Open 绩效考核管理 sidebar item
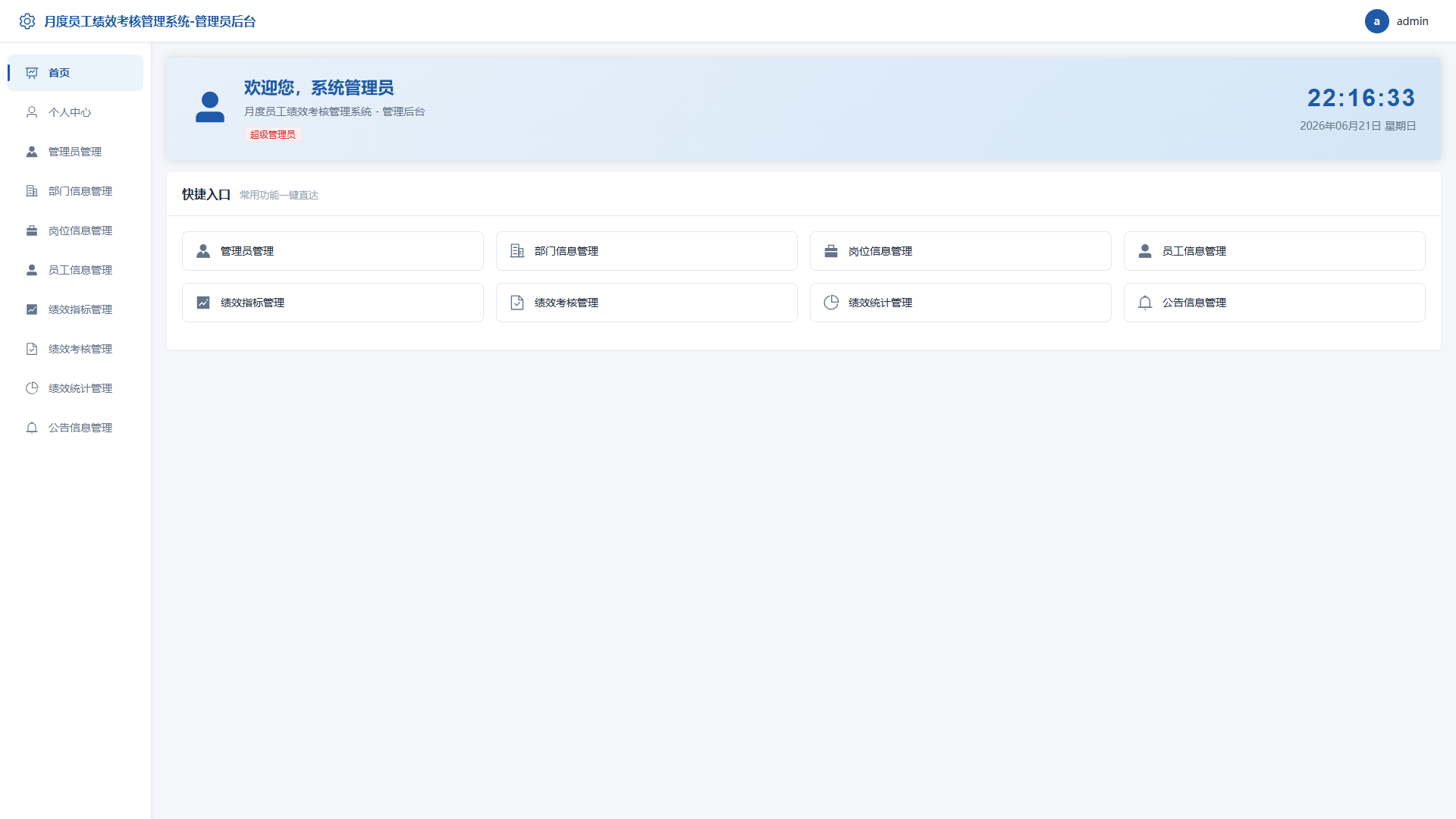The width and height of the screenshot is (1456, 819). [75, 349]
